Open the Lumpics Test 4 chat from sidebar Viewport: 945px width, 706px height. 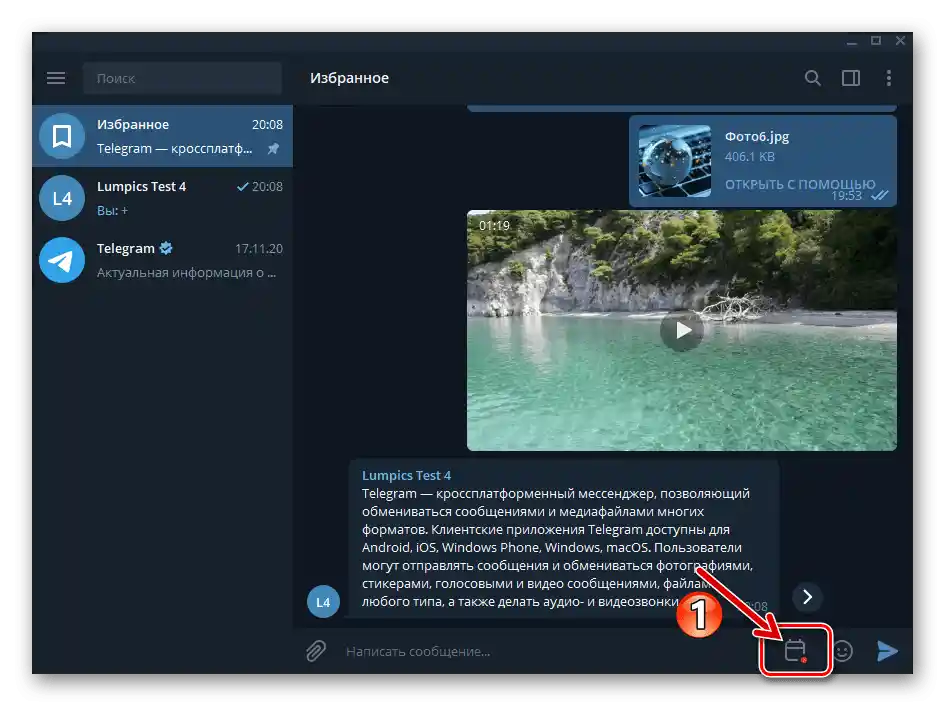(160, 197)
